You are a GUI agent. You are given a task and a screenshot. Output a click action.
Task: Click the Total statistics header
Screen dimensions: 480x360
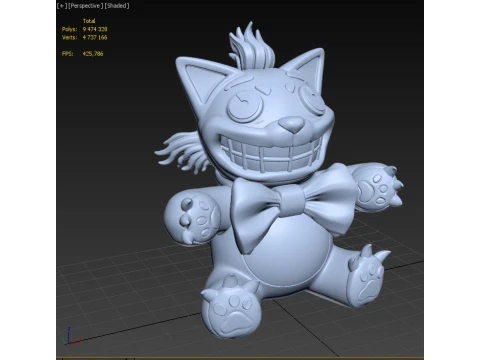point(89,21)
